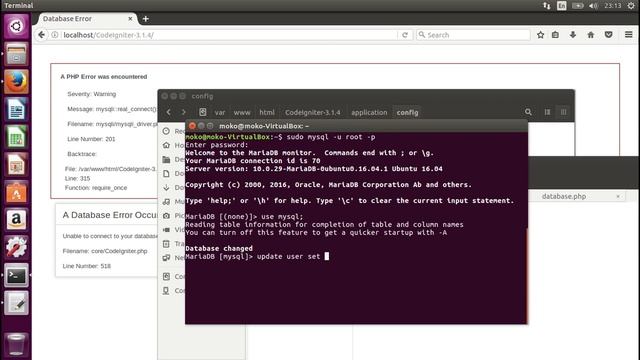Open battery indicator menu
640x360 pixels.
(x=577, y=6)
